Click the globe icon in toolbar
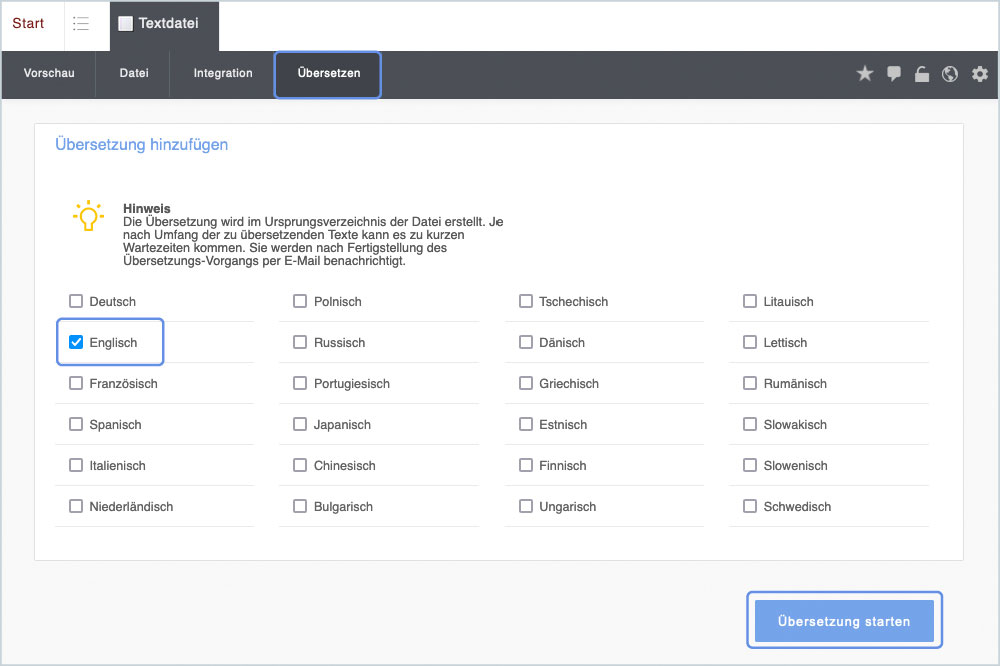Screen dimensions: 1000x666 (950, 74)
